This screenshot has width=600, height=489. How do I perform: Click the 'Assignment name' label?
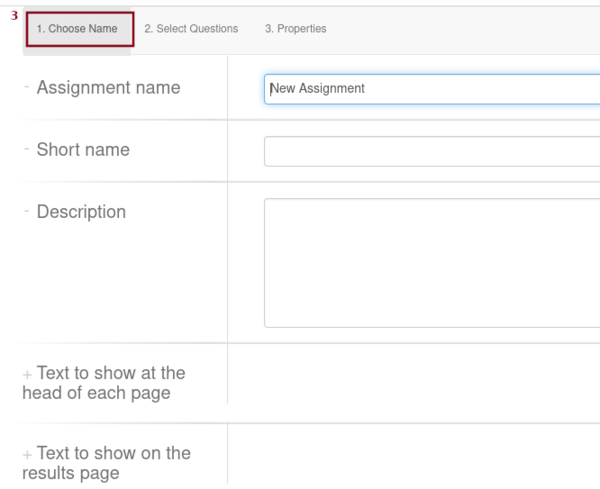(x=108, y=88)
